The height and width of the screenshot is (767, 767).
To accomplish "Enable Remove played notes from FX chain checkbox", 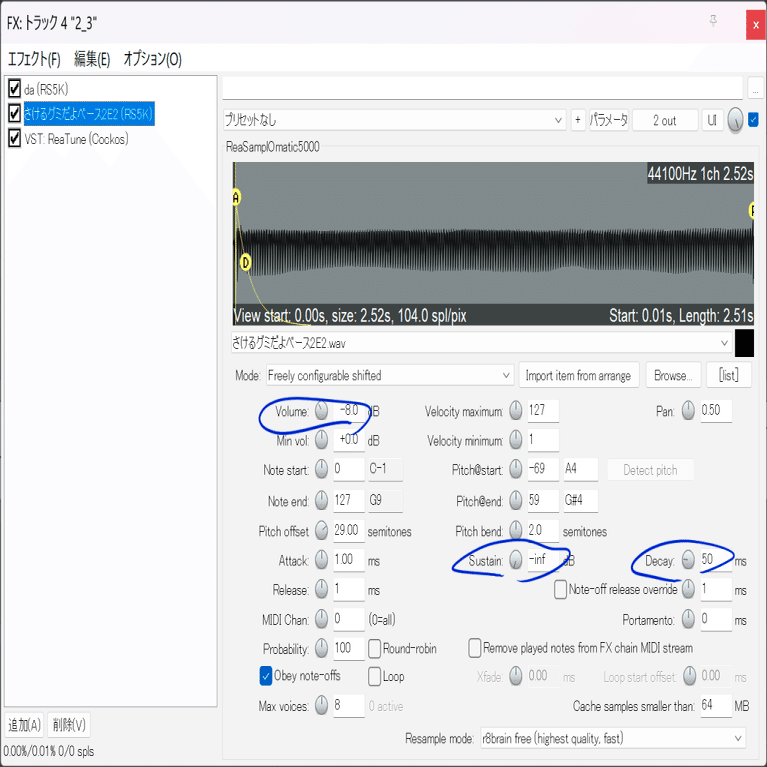I will click(x=474, y=648).
